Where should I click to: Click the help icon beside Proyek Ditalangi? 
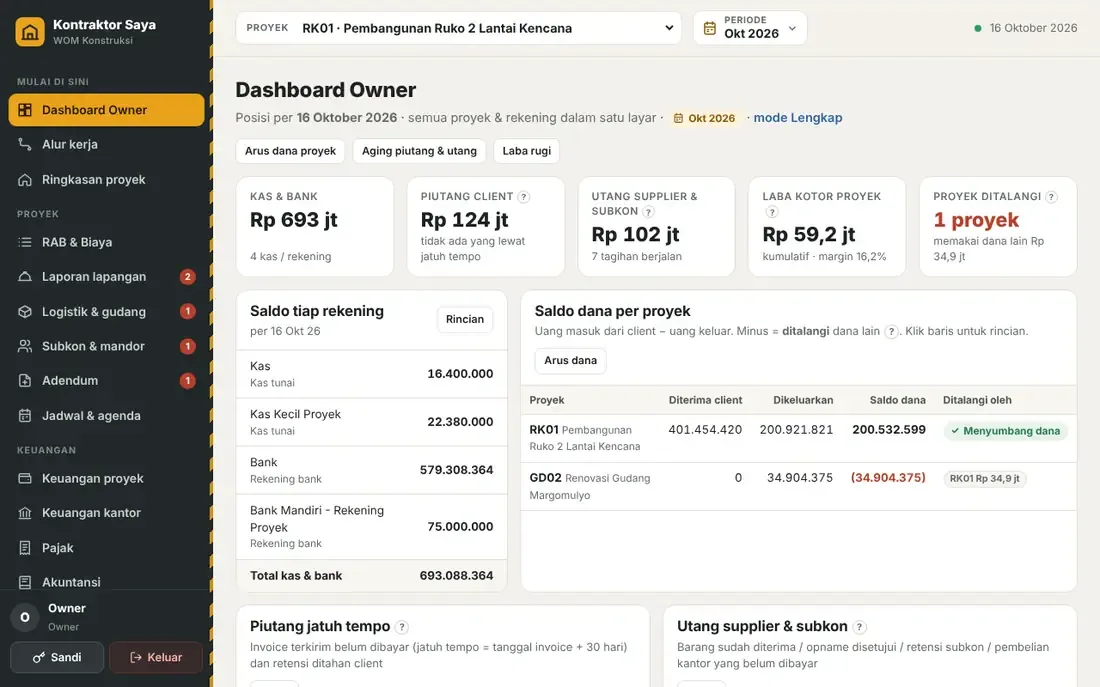1051,197
